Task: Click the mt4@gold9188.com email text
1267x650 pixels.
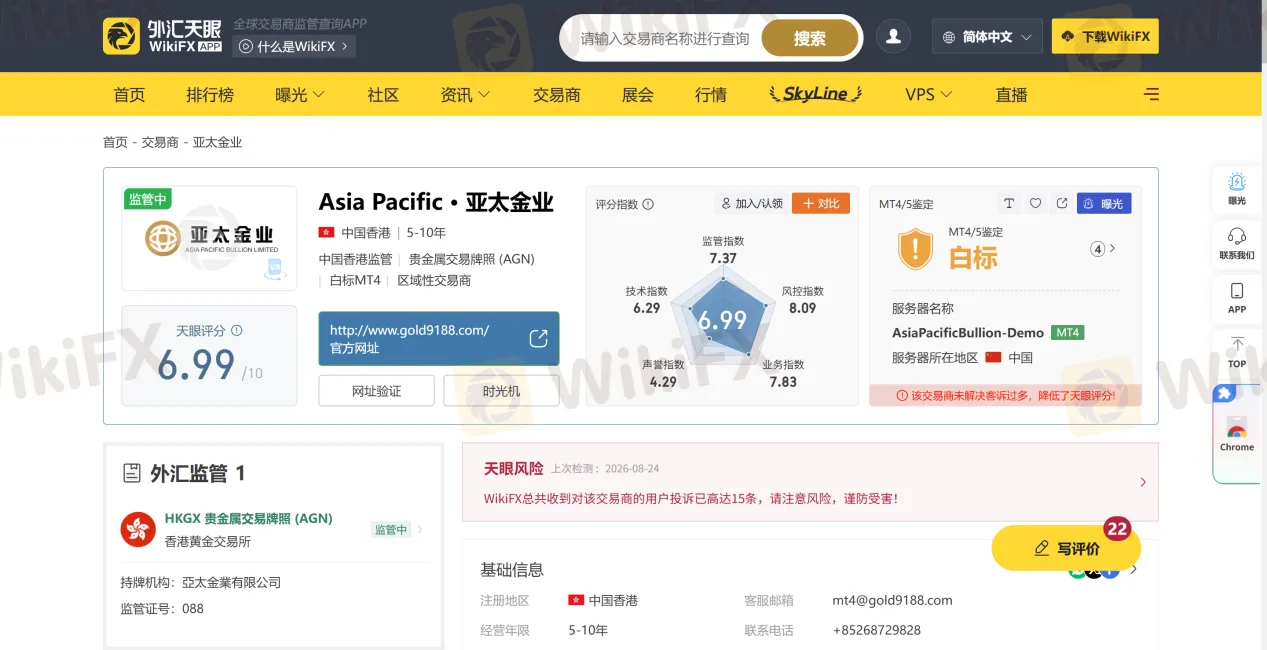Action: click(892, 601)
